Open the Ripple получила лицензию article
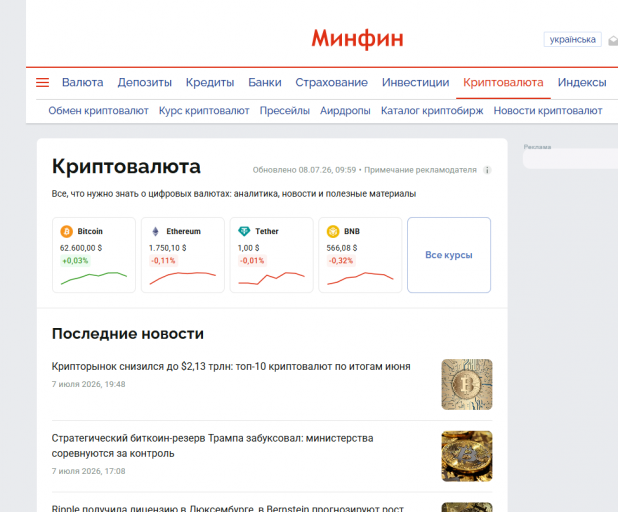 tap(228, 508)
